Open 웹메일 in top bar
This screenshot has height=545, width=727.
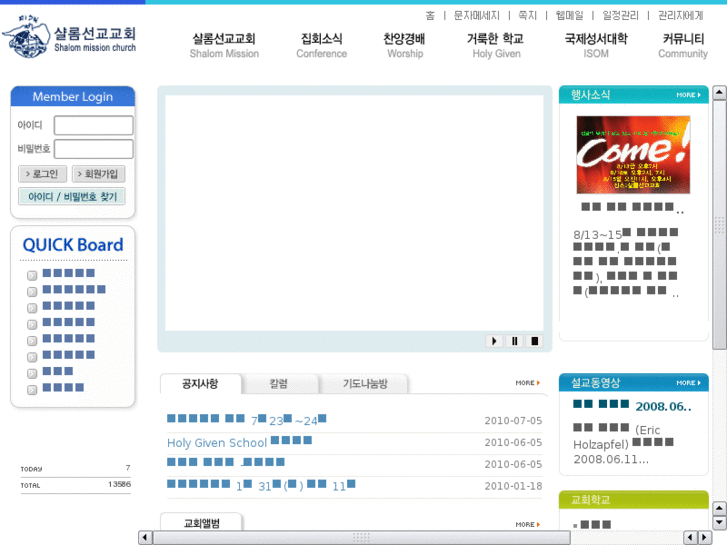(569, 16)
